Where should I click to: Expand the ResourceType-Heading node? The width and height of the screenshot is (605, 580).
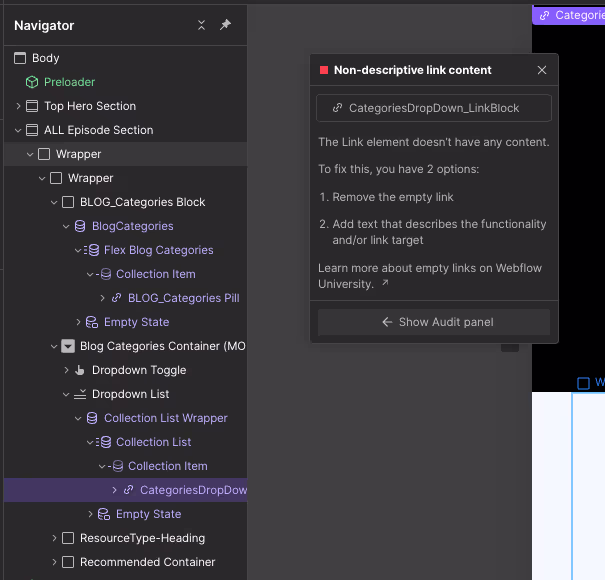[x=54, y=538]
